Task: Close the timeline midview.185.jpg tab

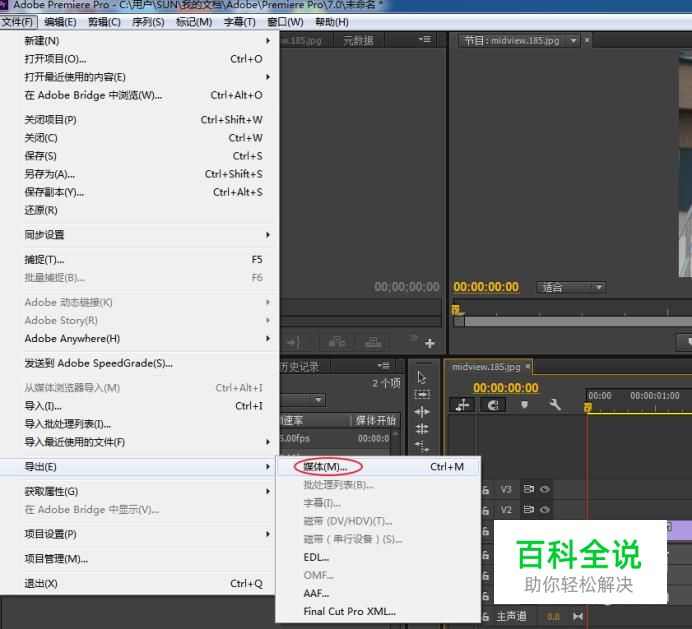Action: (527, 366)
